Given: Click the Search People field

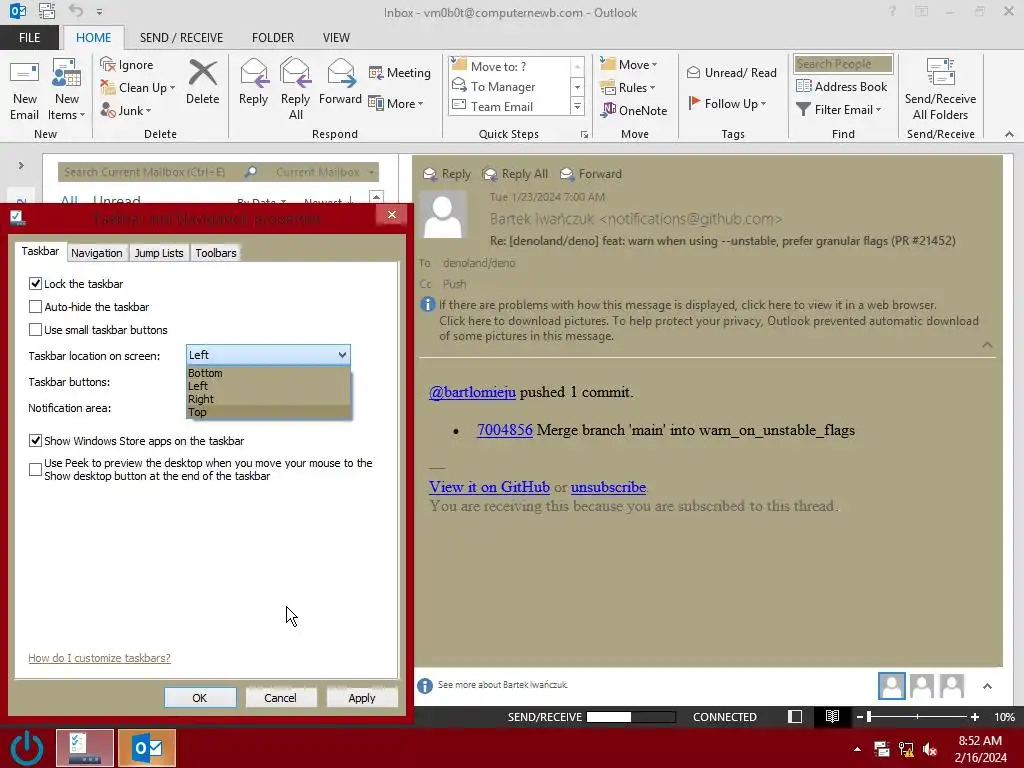Looking at the screenshot, I should tap(843, 64).
